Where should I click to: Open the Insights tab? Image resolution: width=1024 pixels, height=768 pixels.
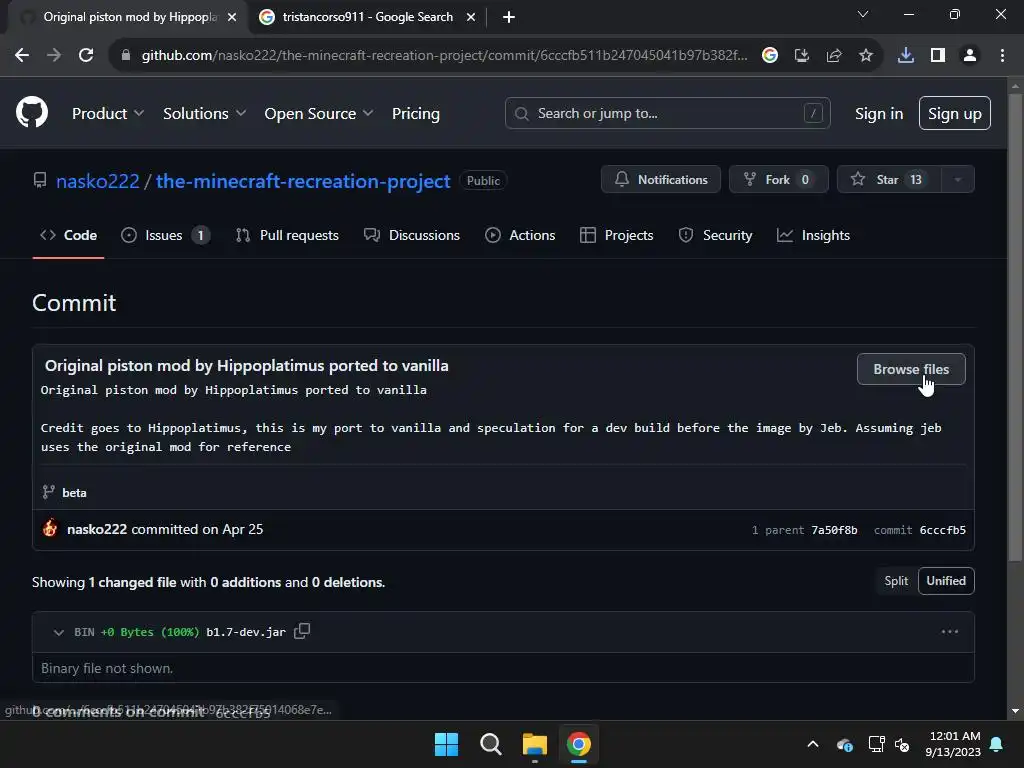click(x=813, y=235)
